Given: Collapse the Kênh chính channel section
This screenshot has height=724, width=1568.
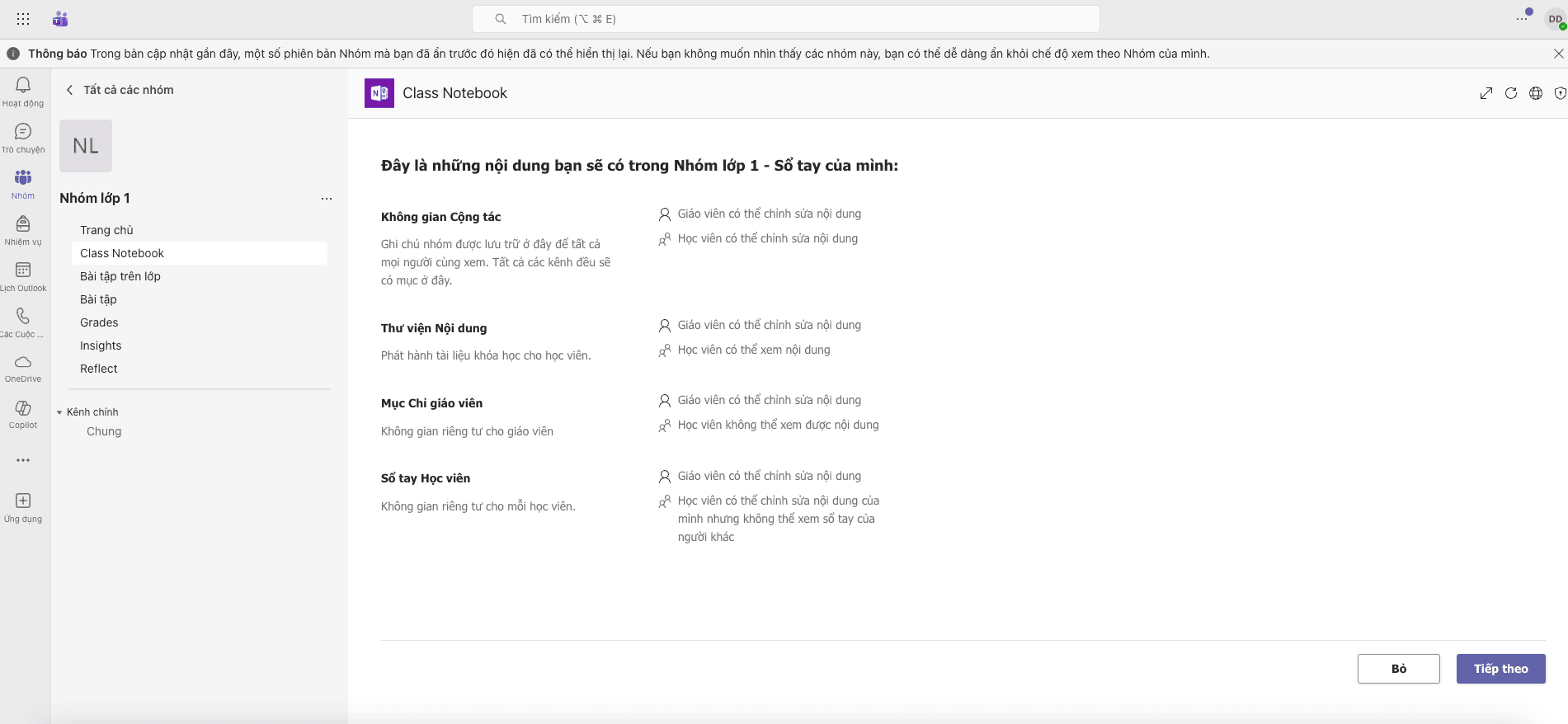Looking at the screenshot, I should click(x=59, y=412).
